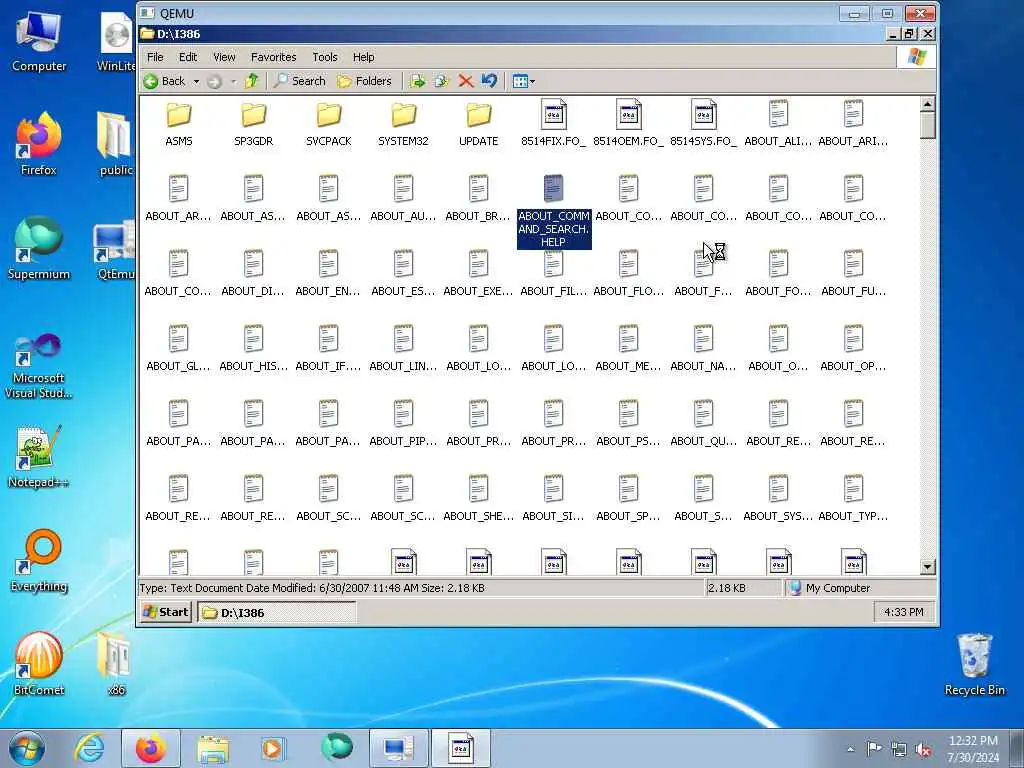Open the Help menu
The width and height of the screenshot is (1024, 768).
(x=364, y=57)
